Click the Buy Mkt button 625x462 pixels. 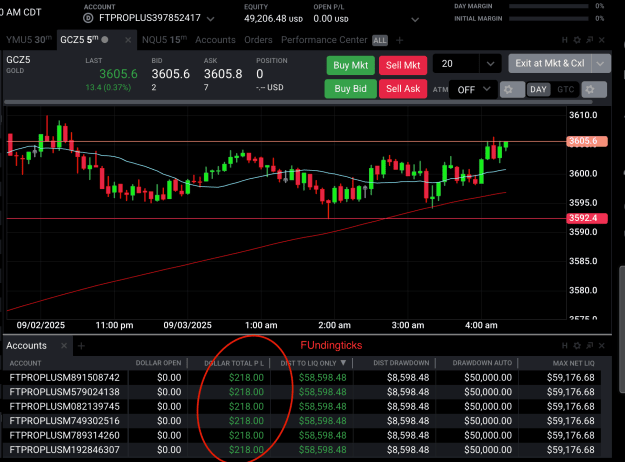click(350, 65)
